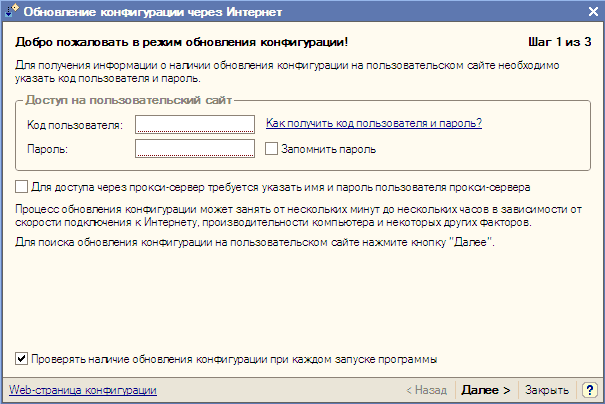Close the update configuration dialog
Screen dimensions: 605x404
[593, 12]
